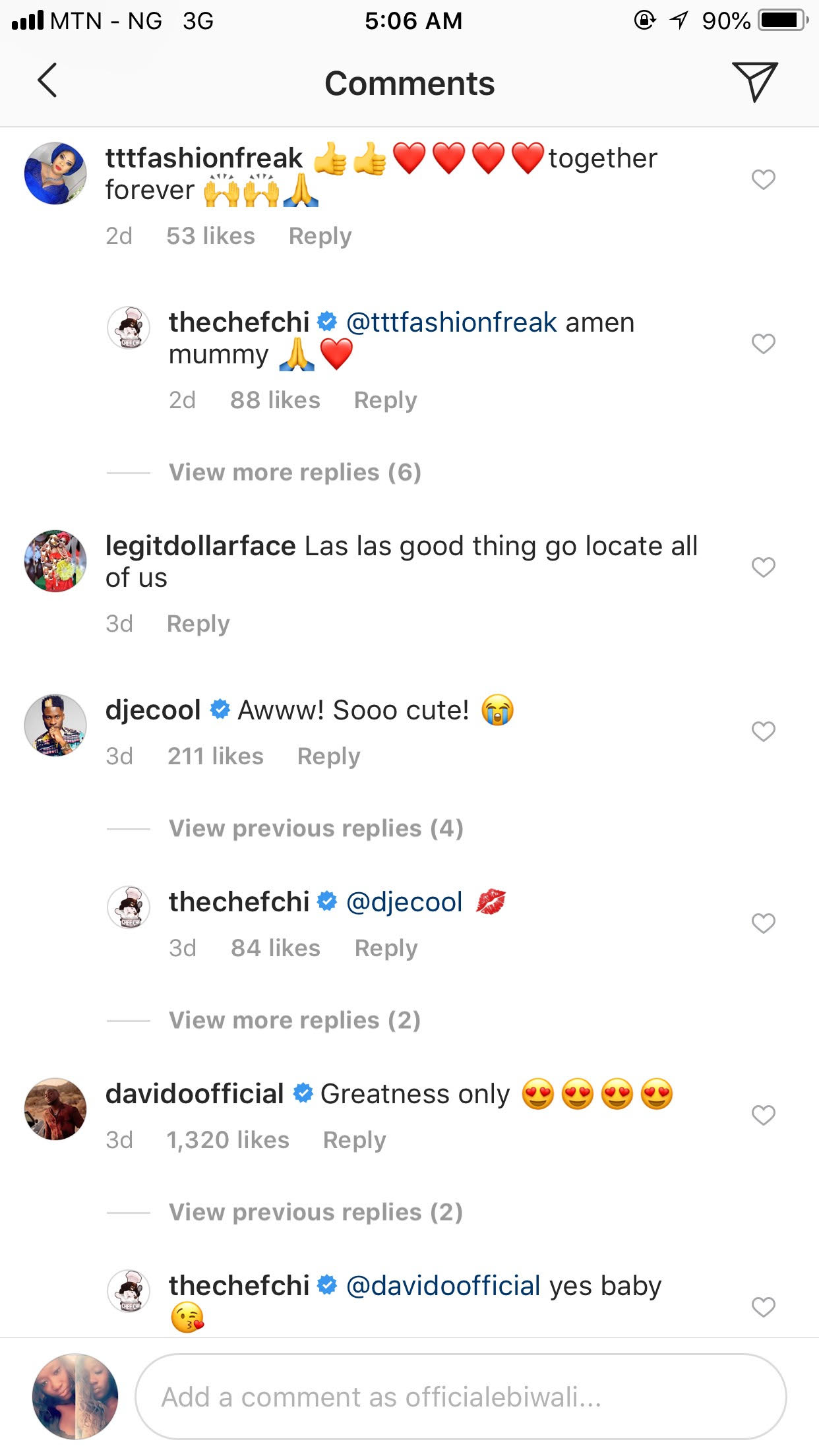Open the direct share paper plane icon

(x=755, y=81)
